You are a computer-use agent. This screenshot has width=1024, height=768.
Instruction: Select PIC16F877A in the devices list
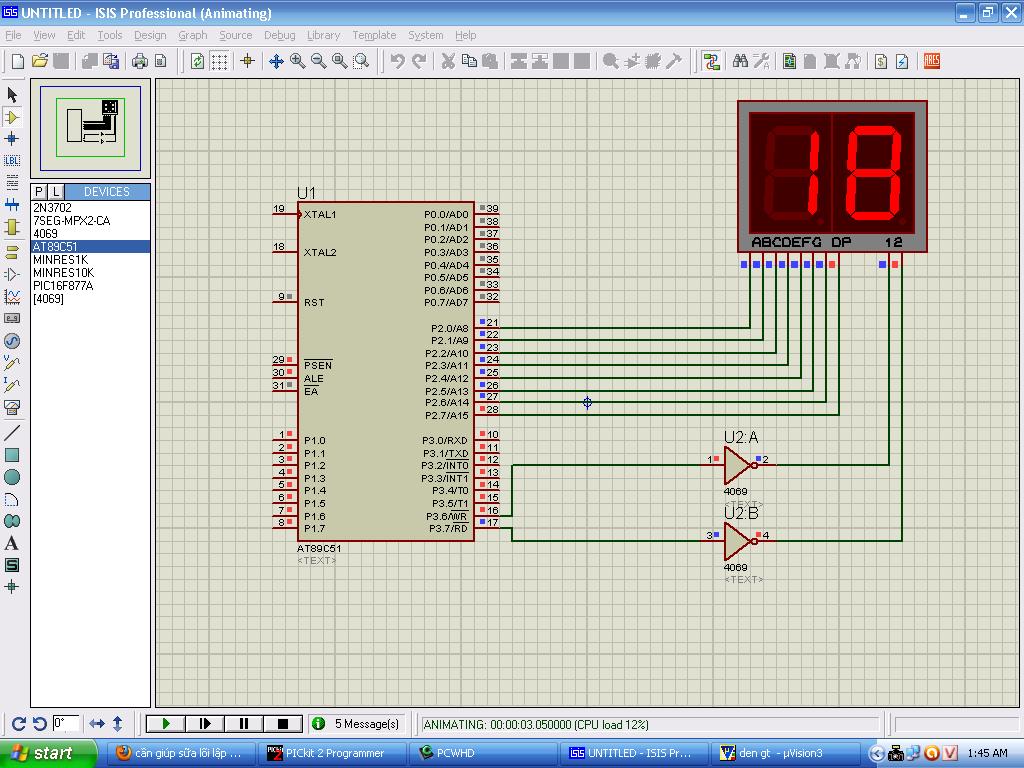point(63,285)
